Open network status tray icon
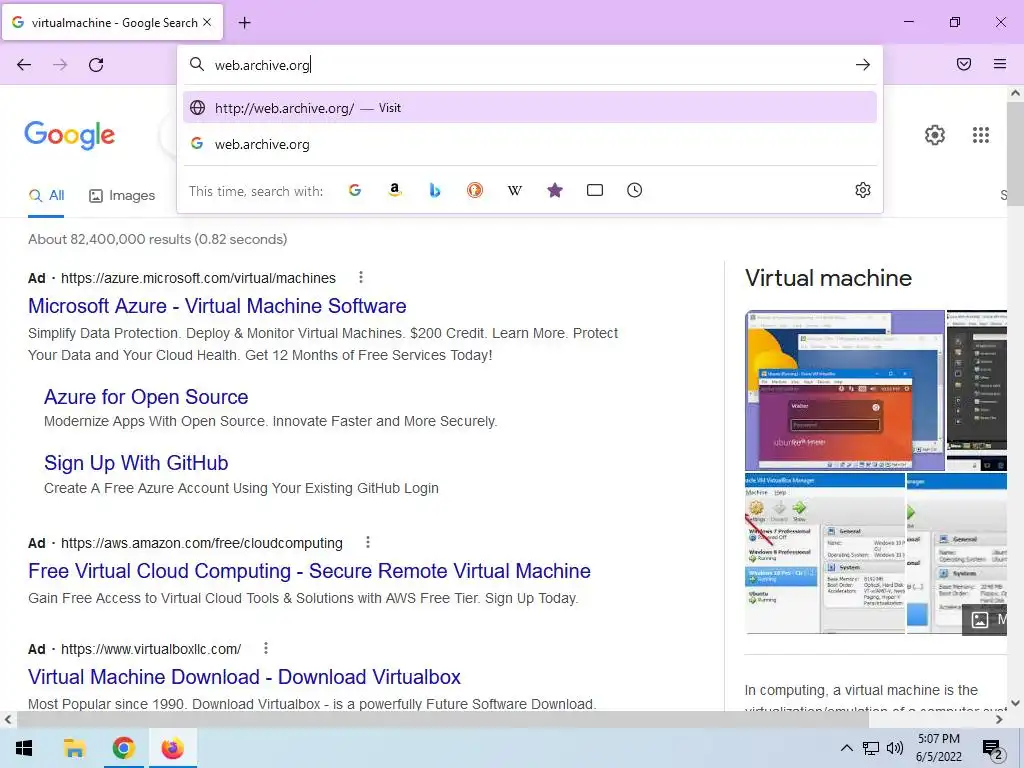The height and width of the screenshot is (768, 1024). tap(871, 748)
